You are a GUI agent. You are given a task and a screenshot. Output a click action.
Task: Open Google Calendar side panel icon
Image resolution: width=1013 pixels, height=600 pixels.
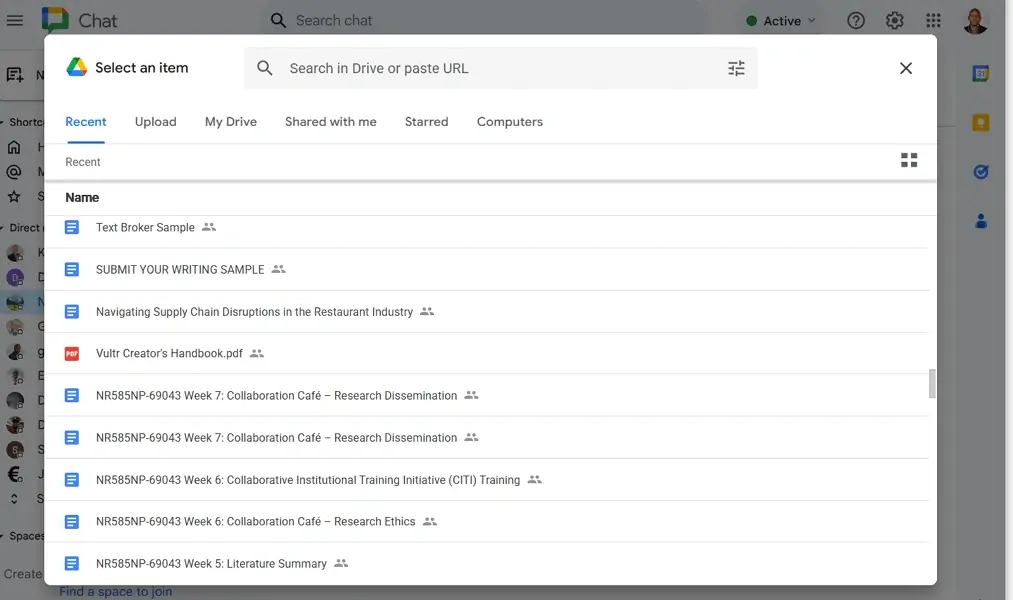[981, 73]
